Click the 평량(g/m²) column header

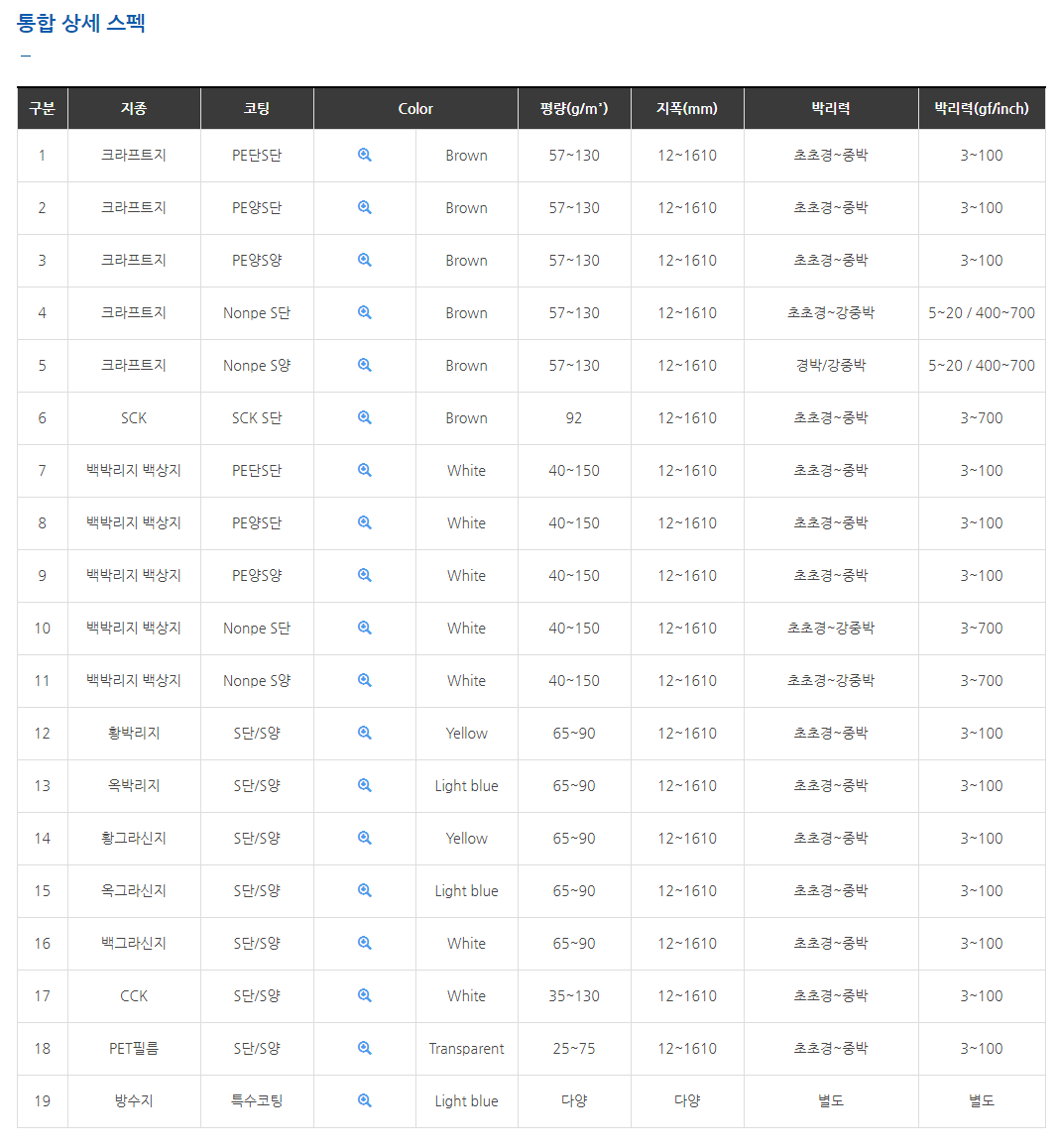[574, 109]
